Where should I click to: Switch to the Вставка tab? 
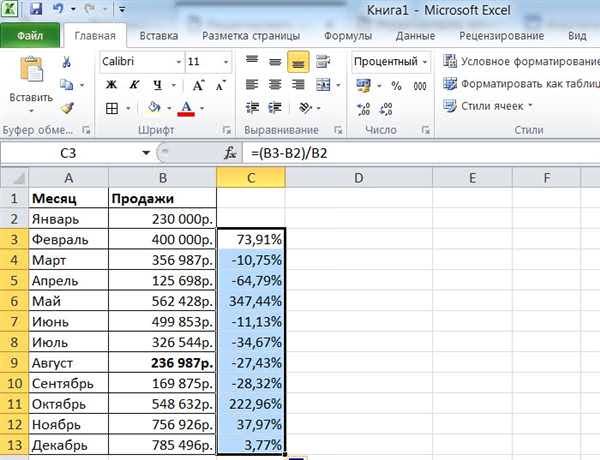tap(158, 36)
